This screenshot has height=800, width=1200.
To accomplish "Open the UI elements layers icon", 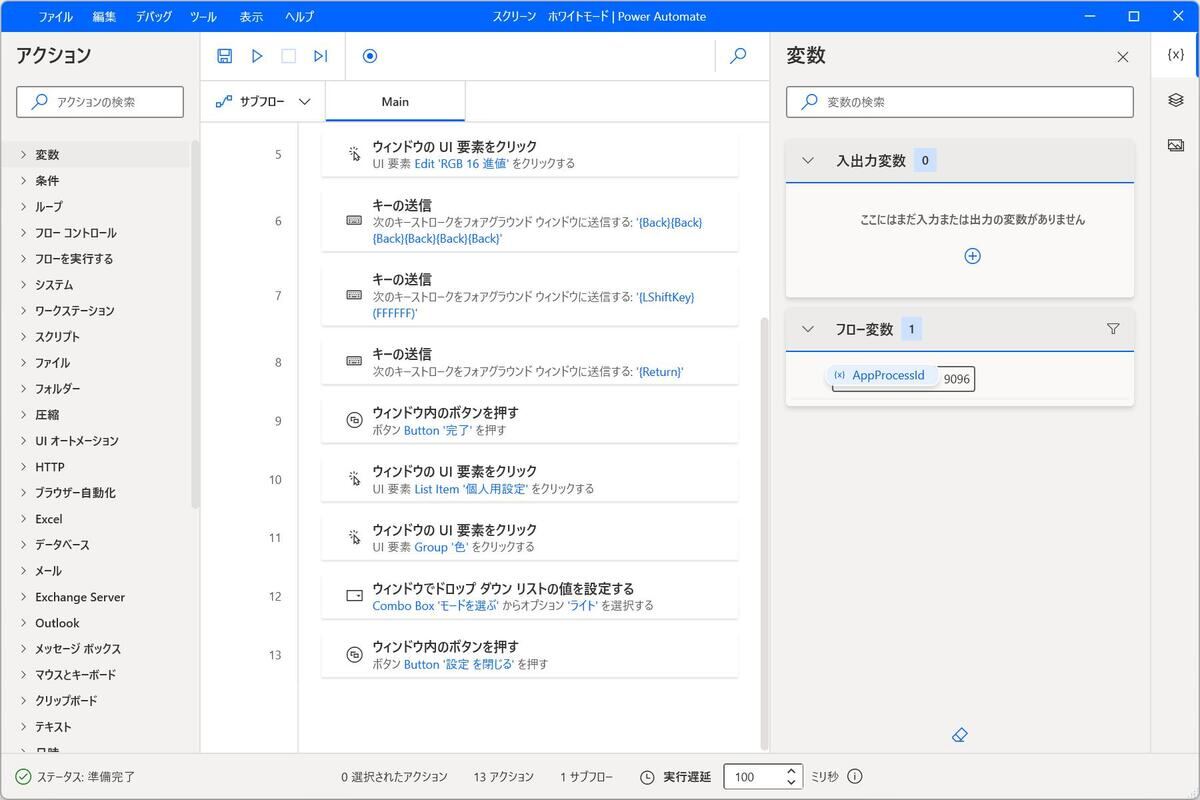I will [1175, 100].
